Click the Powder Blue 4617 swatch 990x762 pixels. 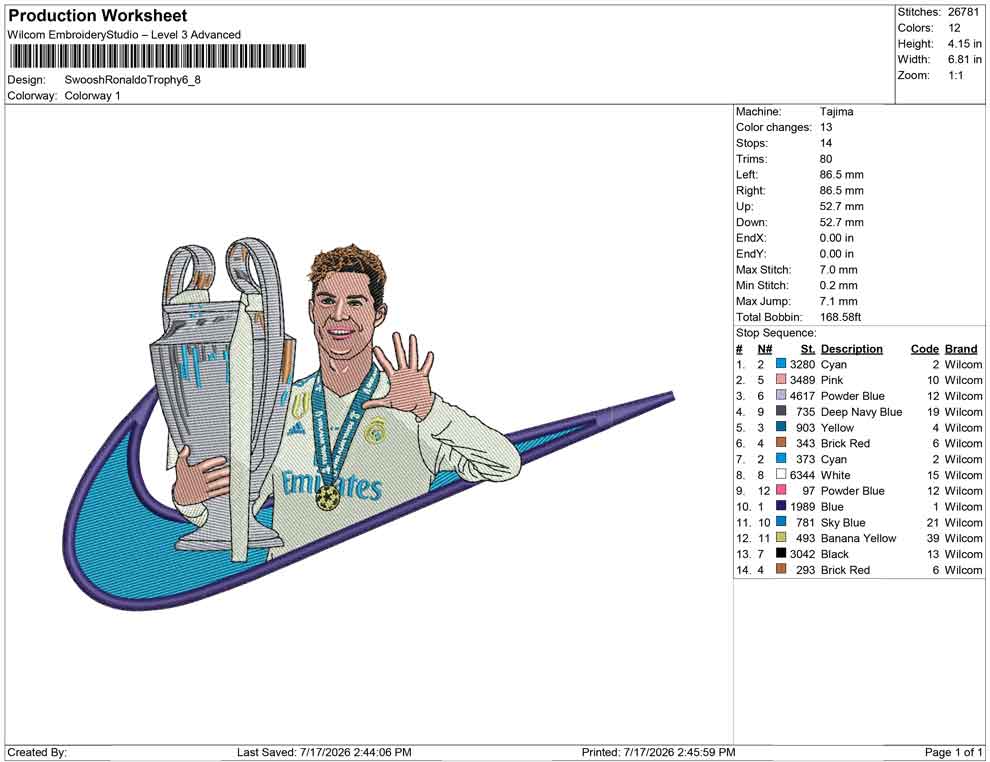tap(781, 395)
